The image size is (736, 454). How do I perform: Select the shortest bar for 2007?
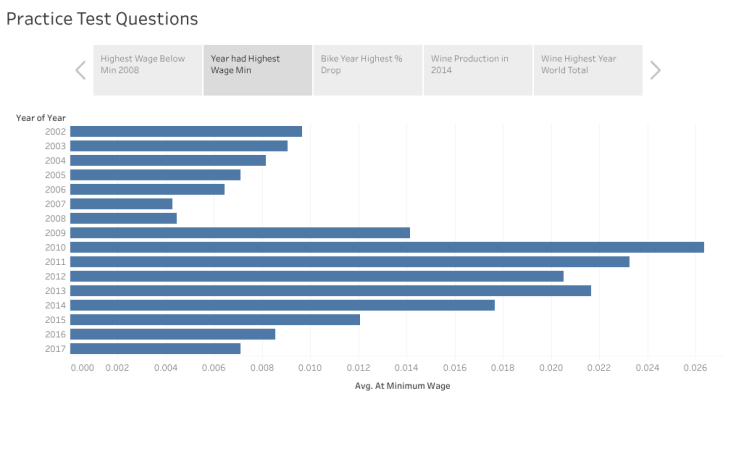[121, 203]
